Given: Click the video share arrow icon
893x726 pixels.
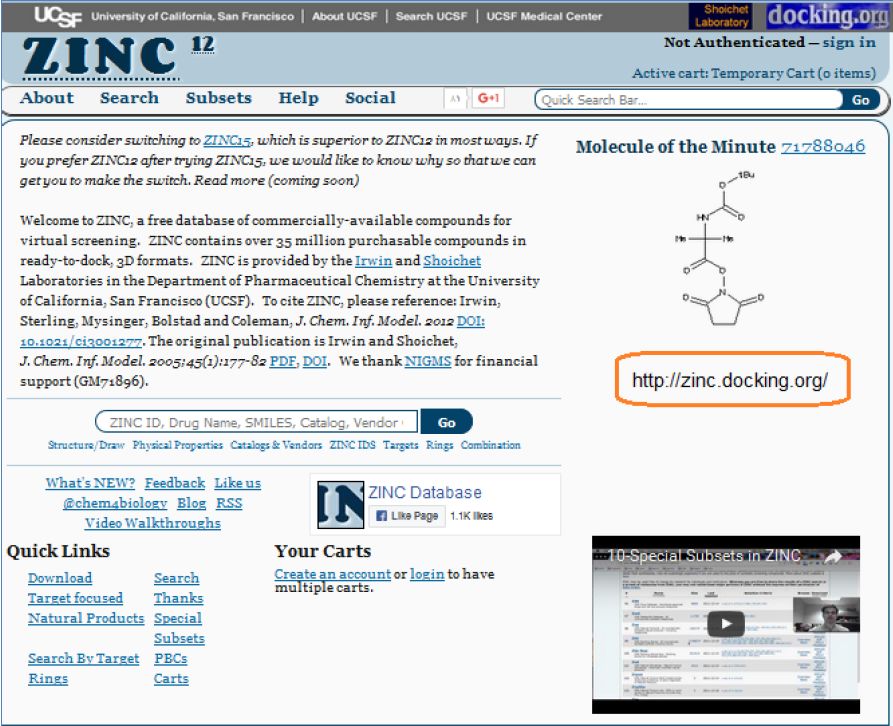Looking at the screenshot, I should click(834, 556).
